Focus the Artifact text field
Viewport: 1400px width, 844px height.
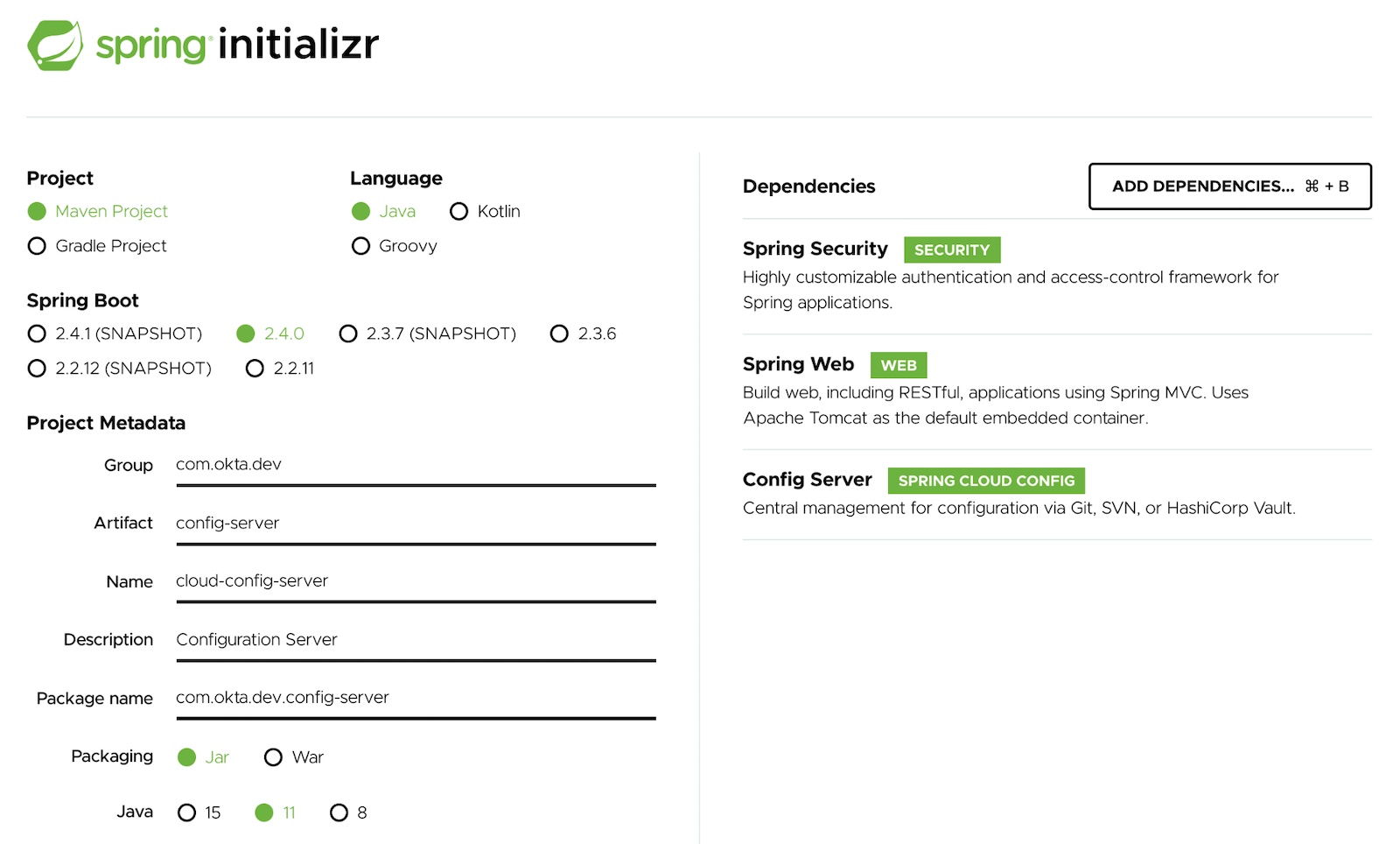416,524
